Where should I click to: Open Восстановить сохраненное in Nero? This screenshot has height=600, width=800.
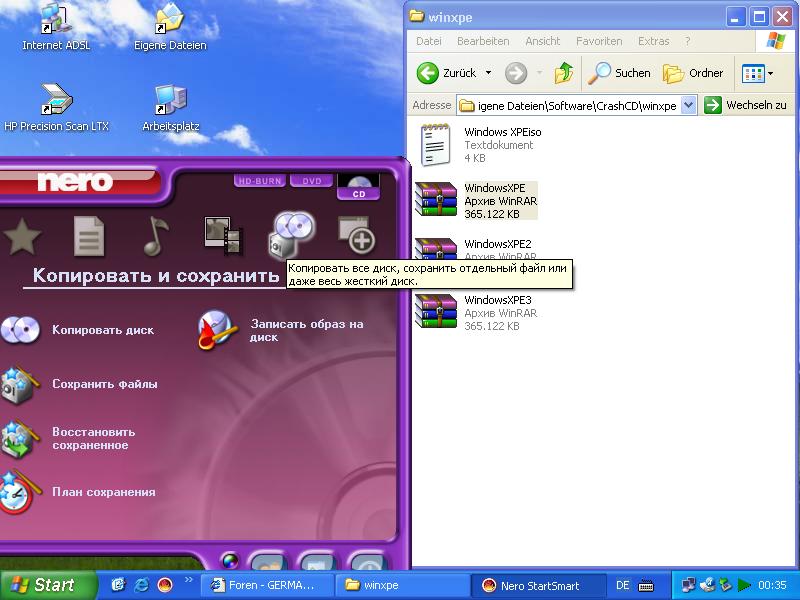[68, 438]
